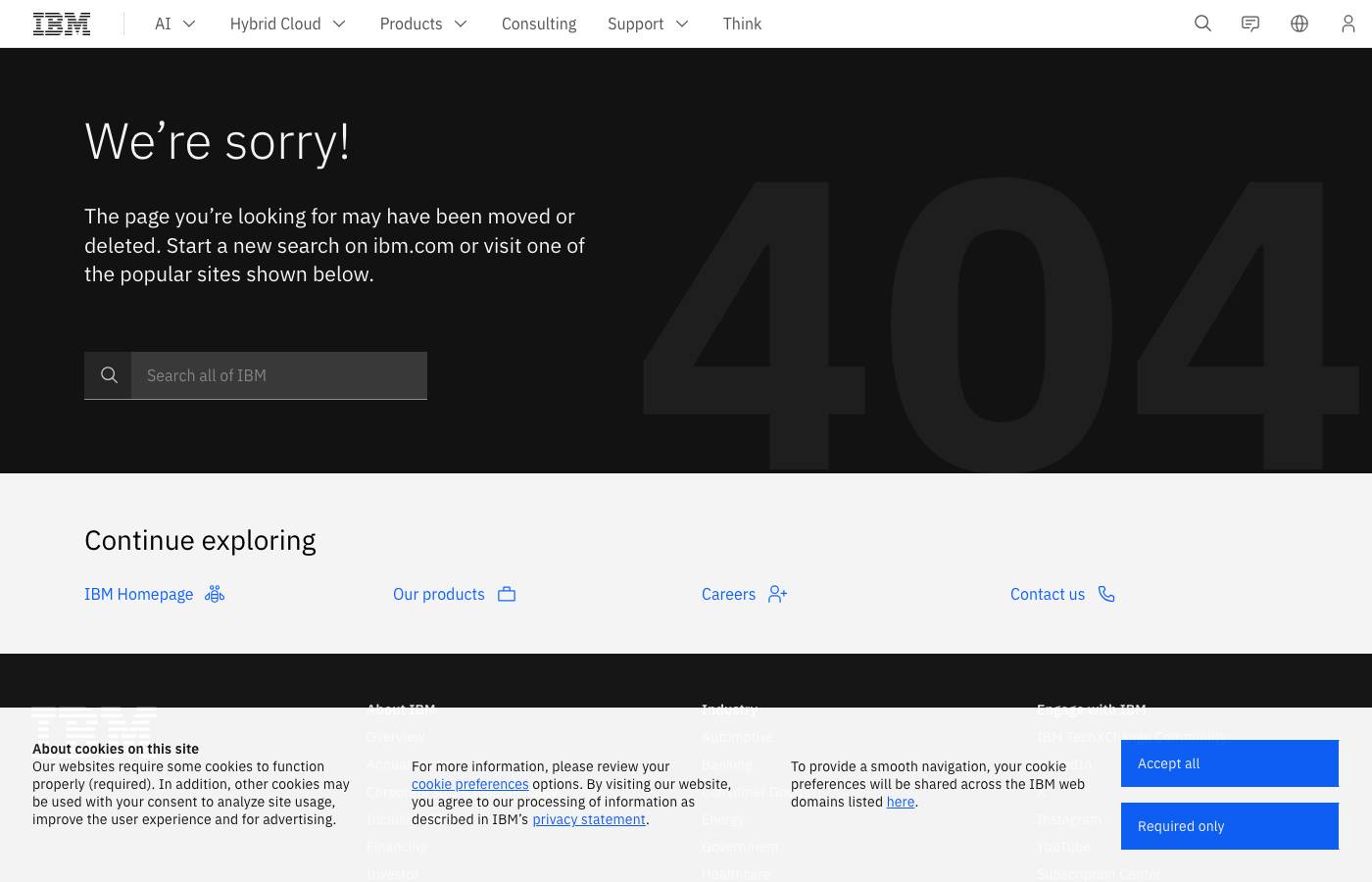Open the user profile icon
Viewport: 1372px width, 882px height.
click(x=1348, y=24)
